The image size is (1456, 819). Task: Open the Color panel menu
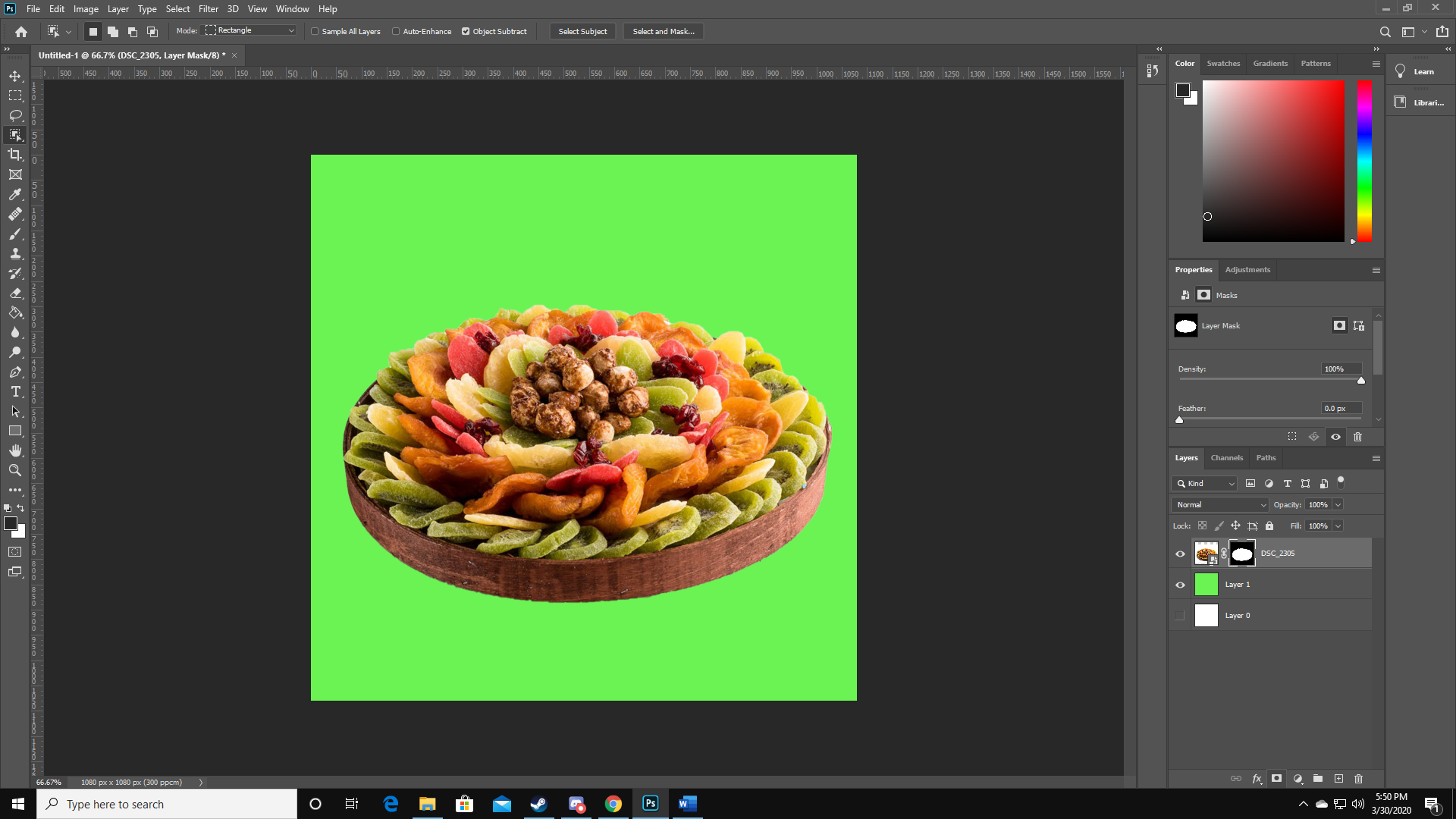[1376, 64]
